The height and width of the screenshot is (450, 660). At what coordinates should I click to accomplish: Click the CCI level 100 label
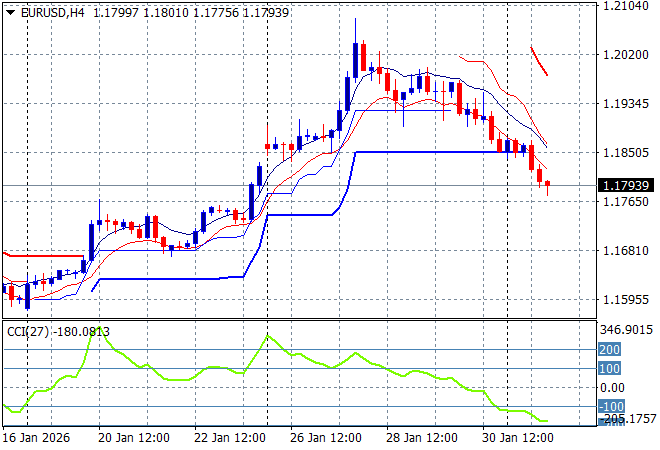[609, 369]
